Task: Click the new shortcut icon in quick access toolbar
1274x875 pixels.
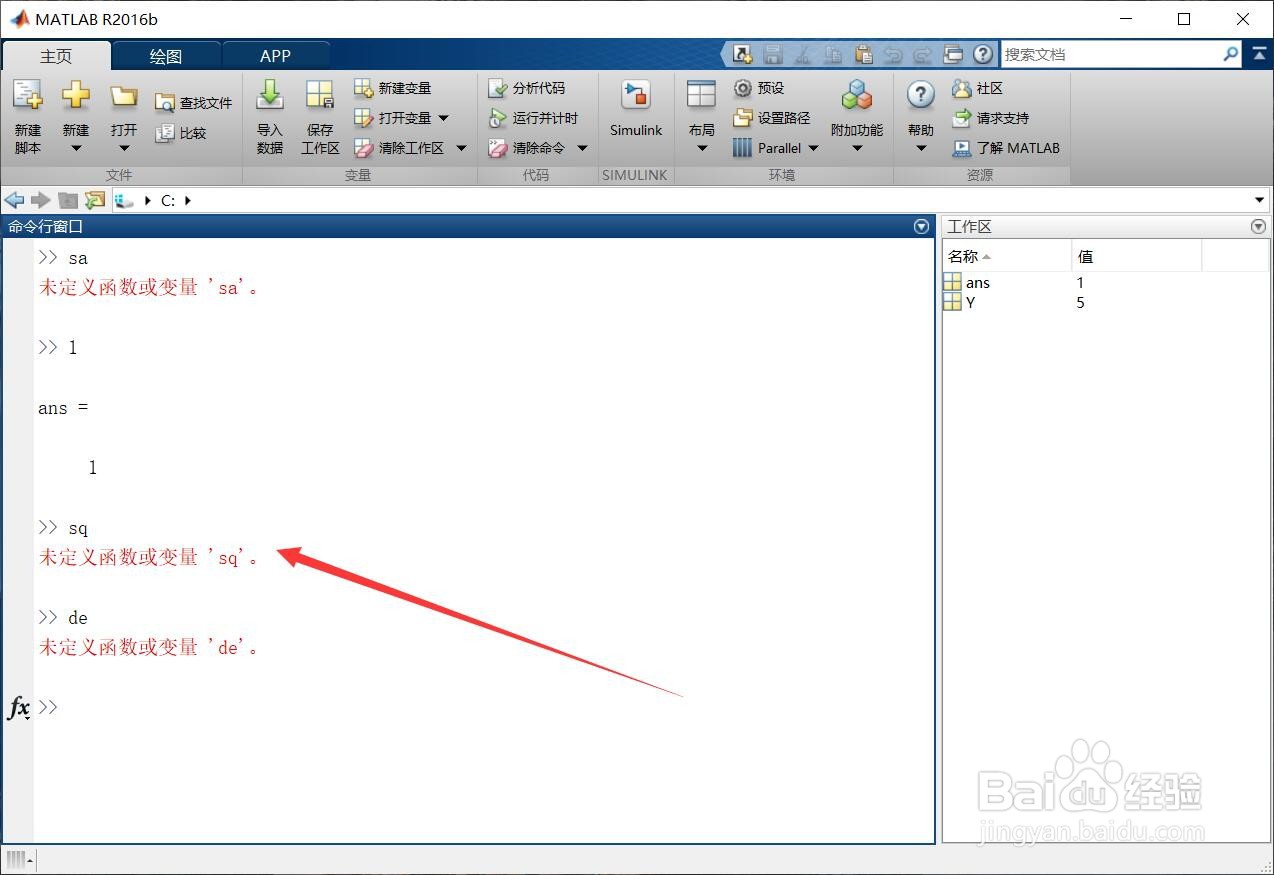Action: [x=742, y=54]
